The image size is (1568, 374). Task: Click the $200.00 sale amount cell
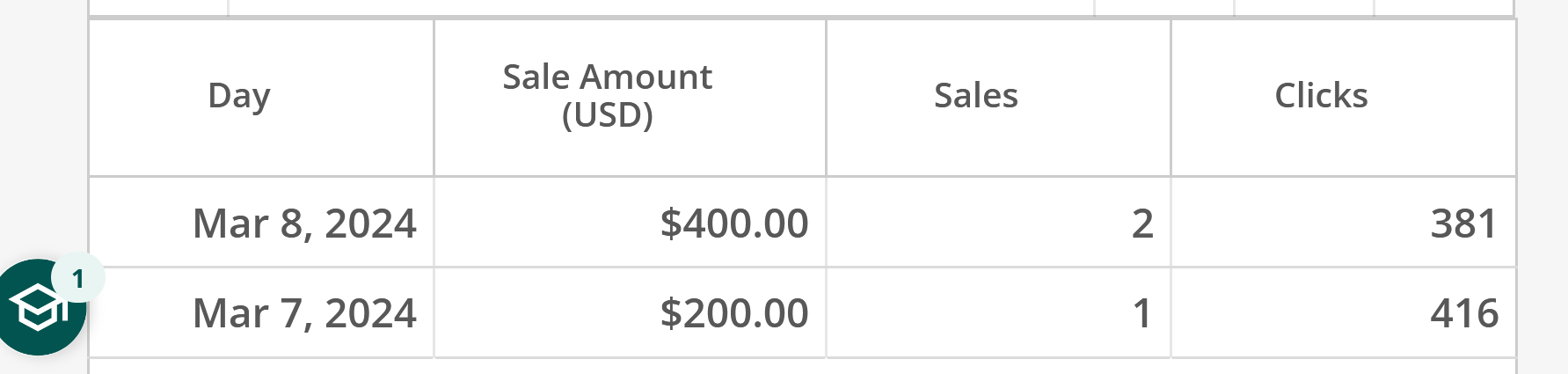[631, 312]
